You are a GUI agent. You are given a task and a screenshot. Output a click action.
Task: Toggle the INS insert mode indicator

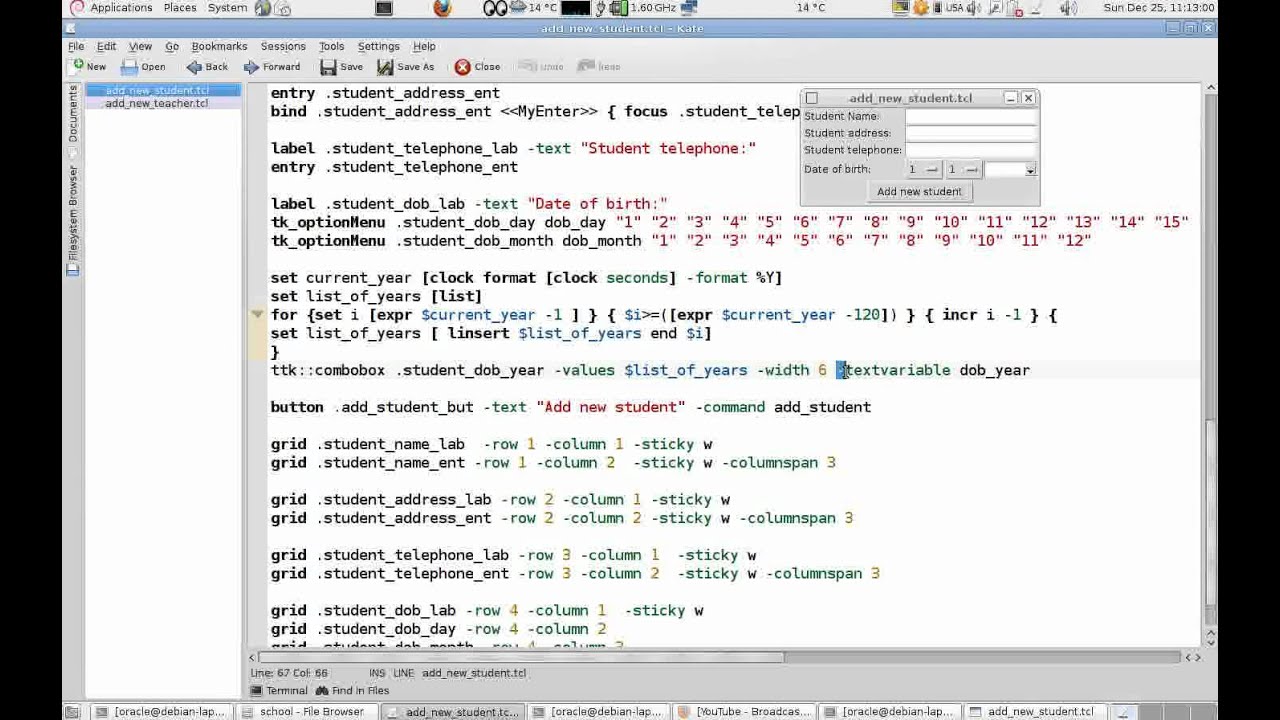[377, 673]
